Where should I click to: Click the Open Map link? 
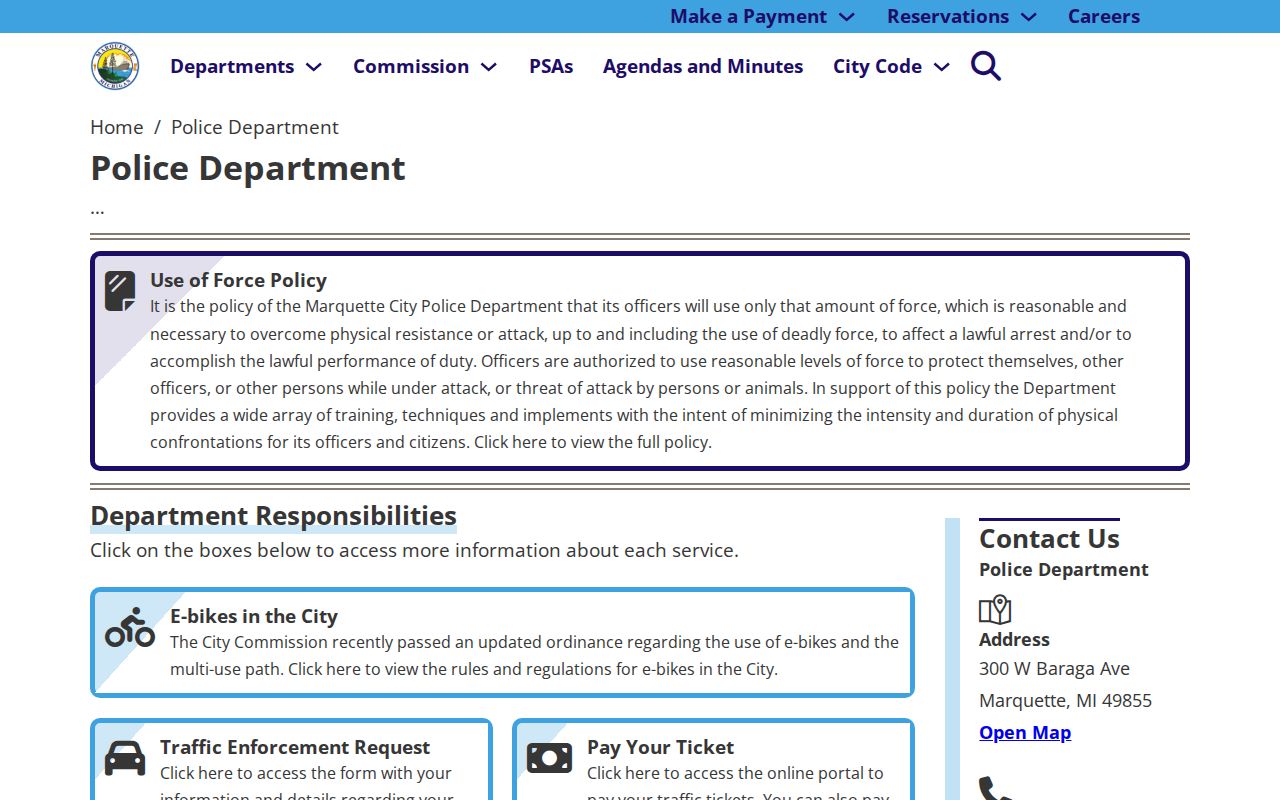[x=1025, y=732]
